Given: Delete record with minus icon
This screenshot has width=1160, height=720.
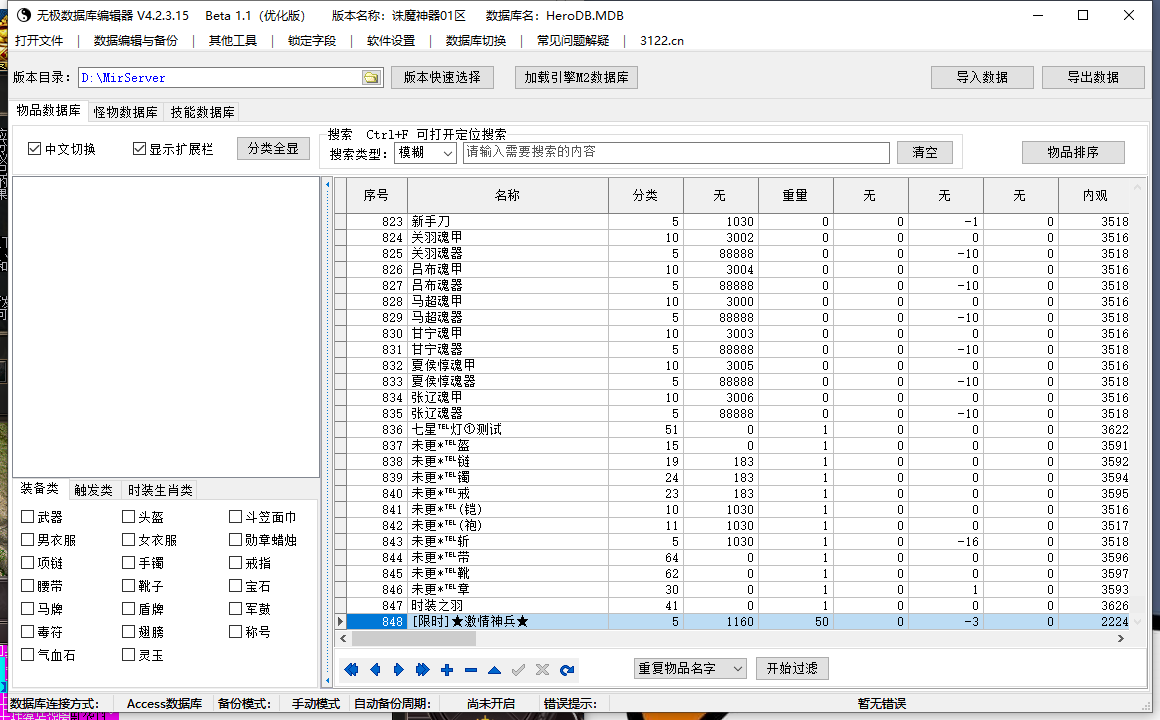Looking at the screenshot, I should point(471,670).
